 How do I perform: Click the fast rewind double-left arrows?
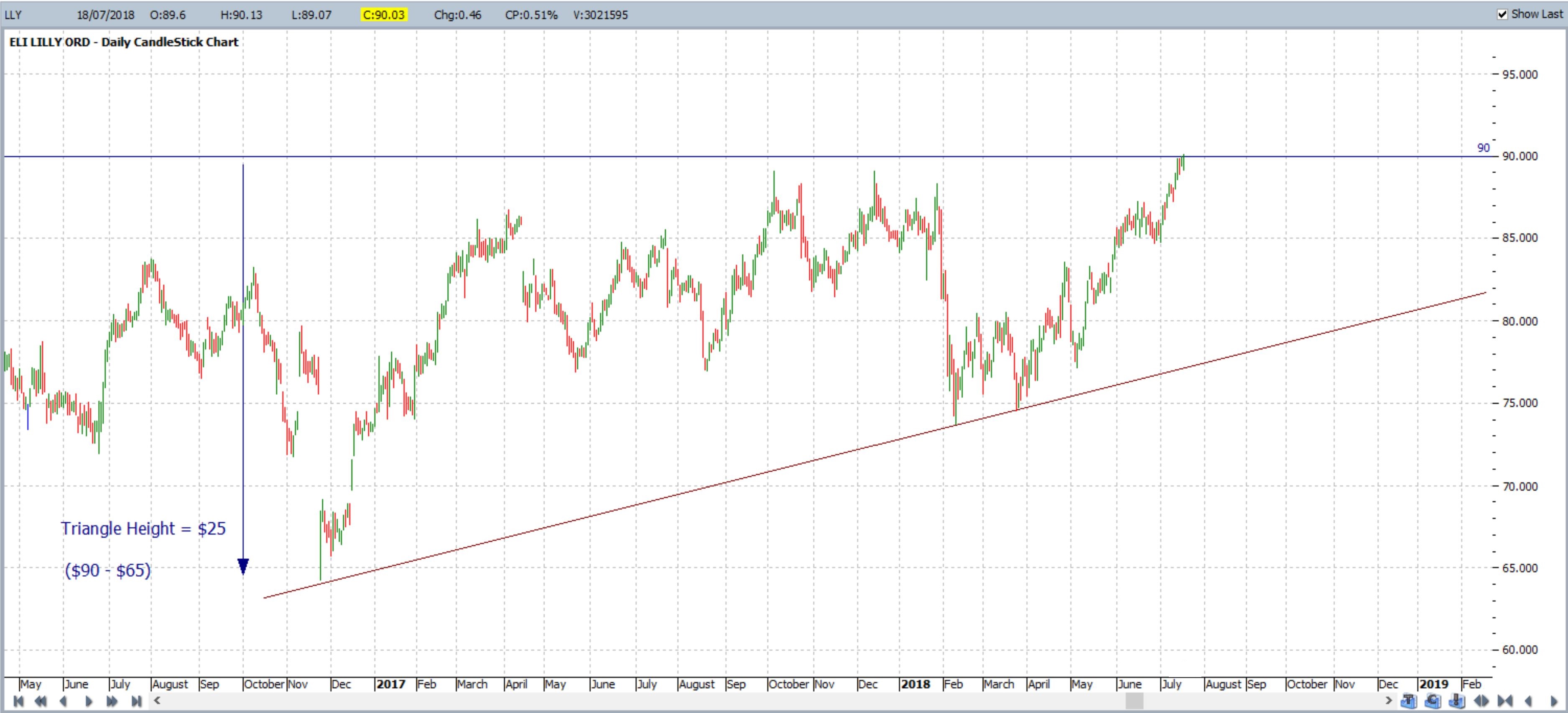pos(40,701)
